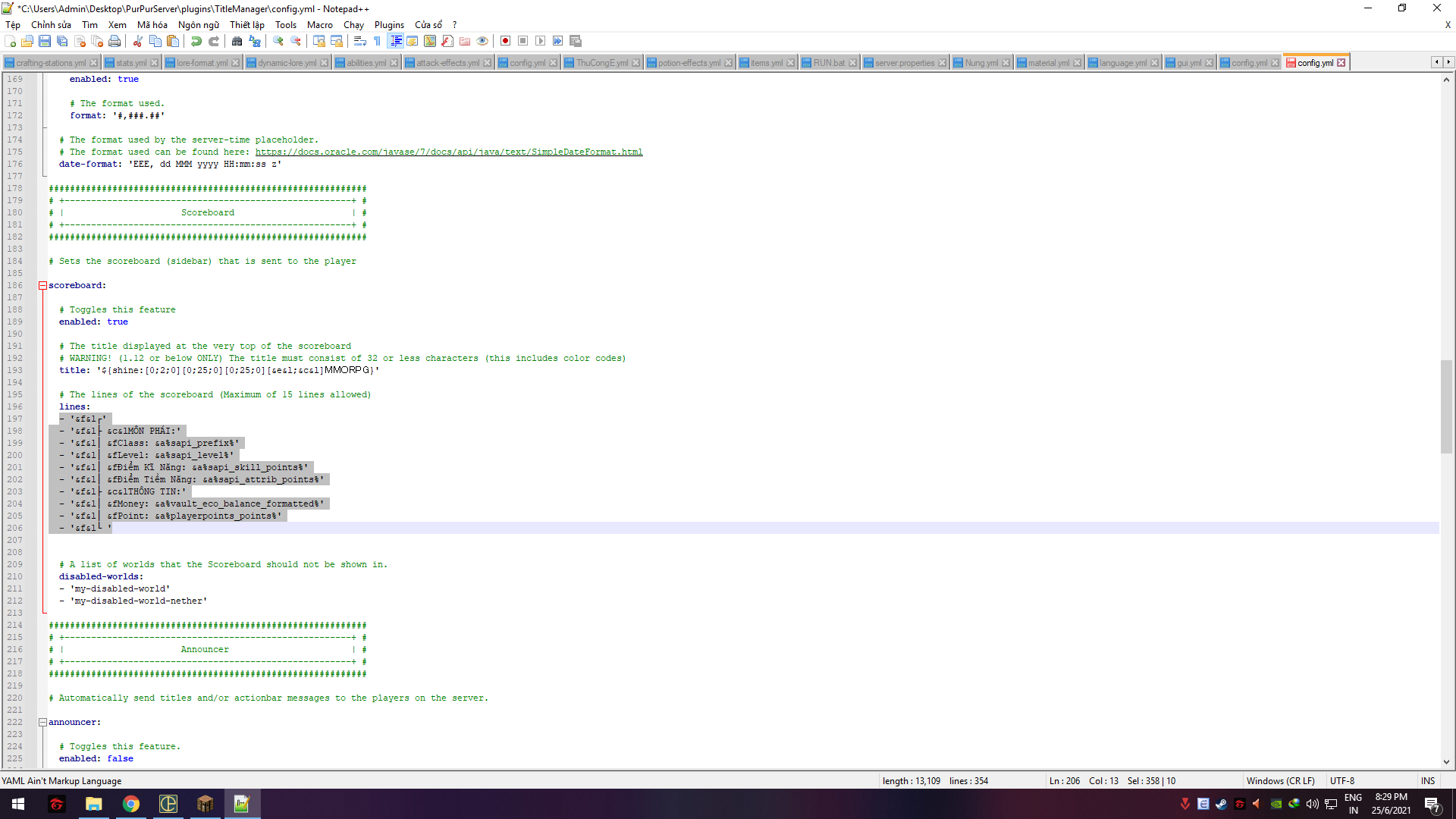Open the SimpleDateFormat docs hyperlink
Viewport: 1456px width, 819px height.
coord(449,152)
